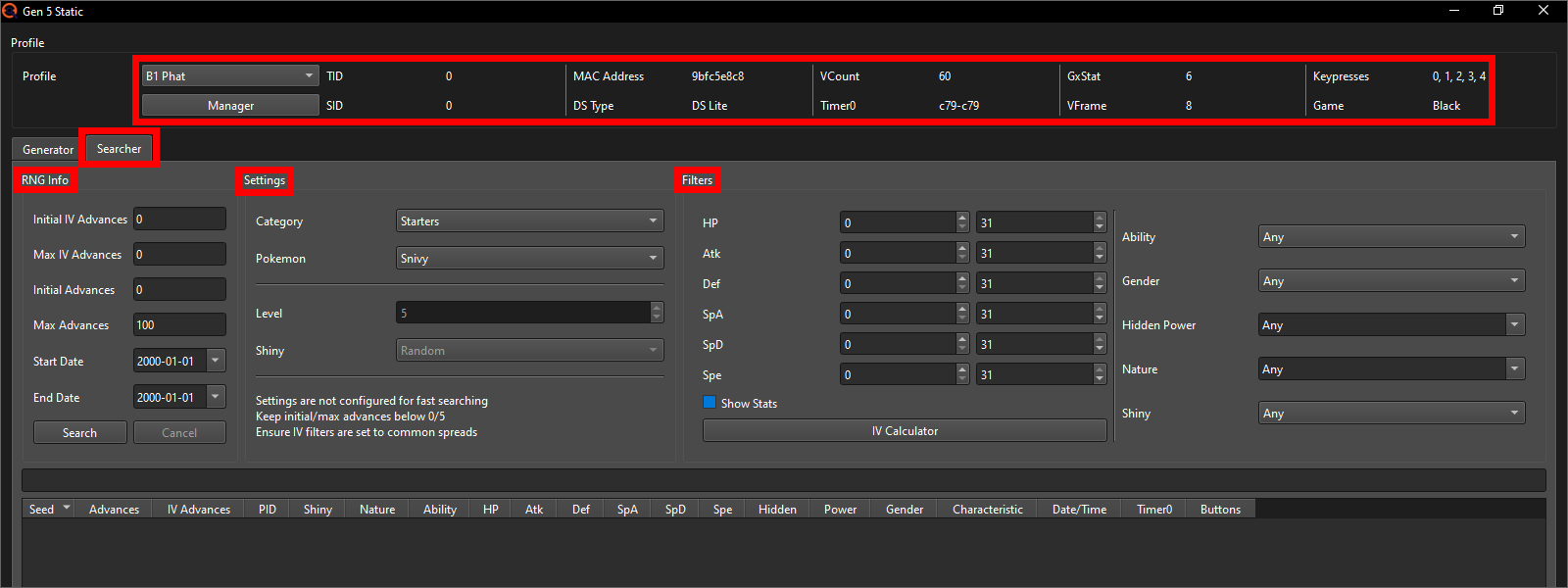Image resolution: width=1568 pixels, height=588 pixels.
Task: Click the Buttons column header
Action: click(x=1220, y=509)
